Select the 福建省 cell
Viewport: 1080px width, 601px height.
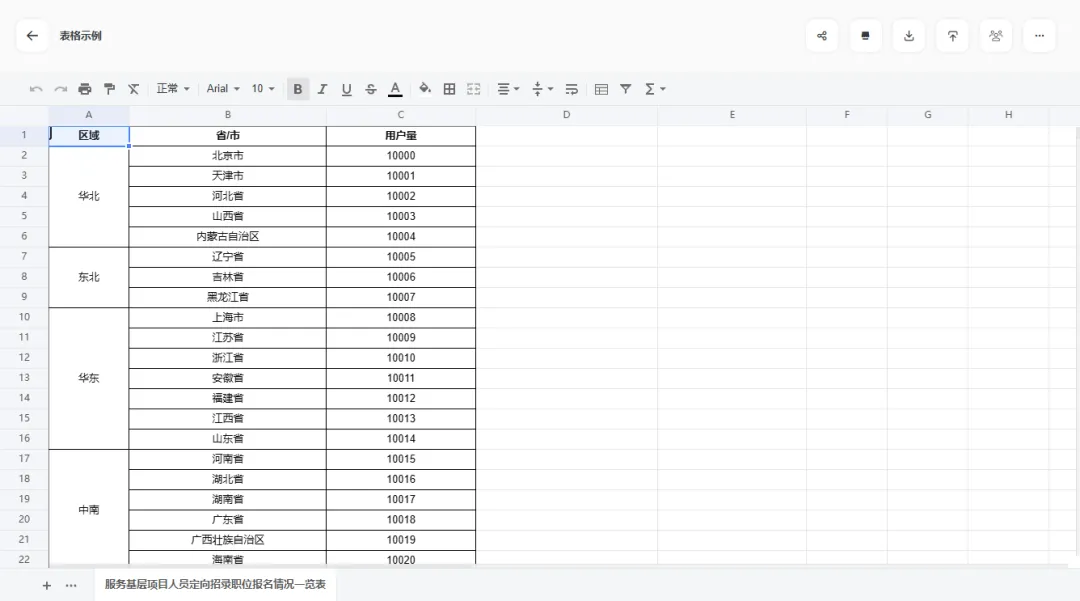[x=228, y=399]
